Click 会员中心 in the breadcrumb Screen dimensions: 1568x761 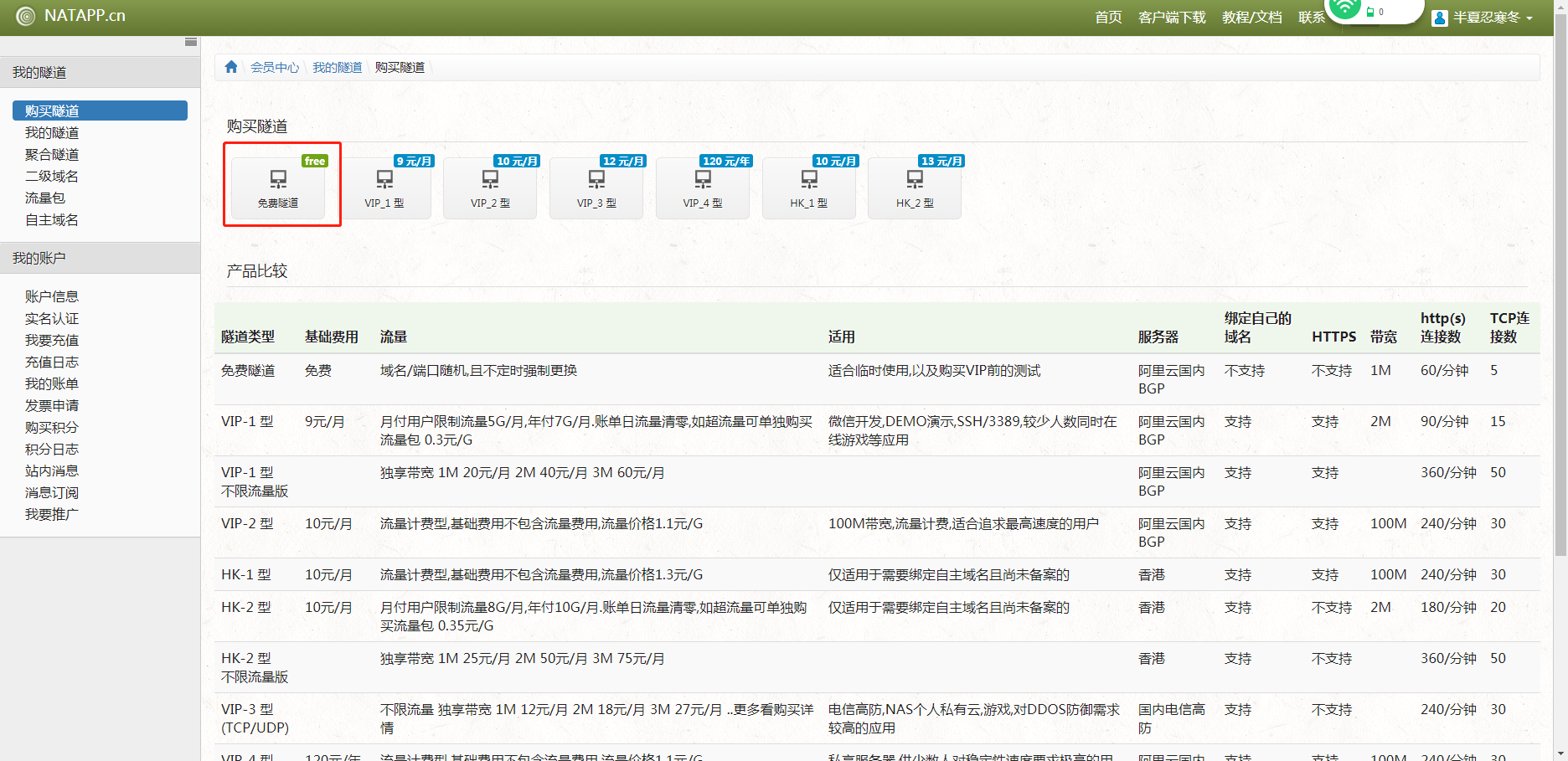(275, 67)
